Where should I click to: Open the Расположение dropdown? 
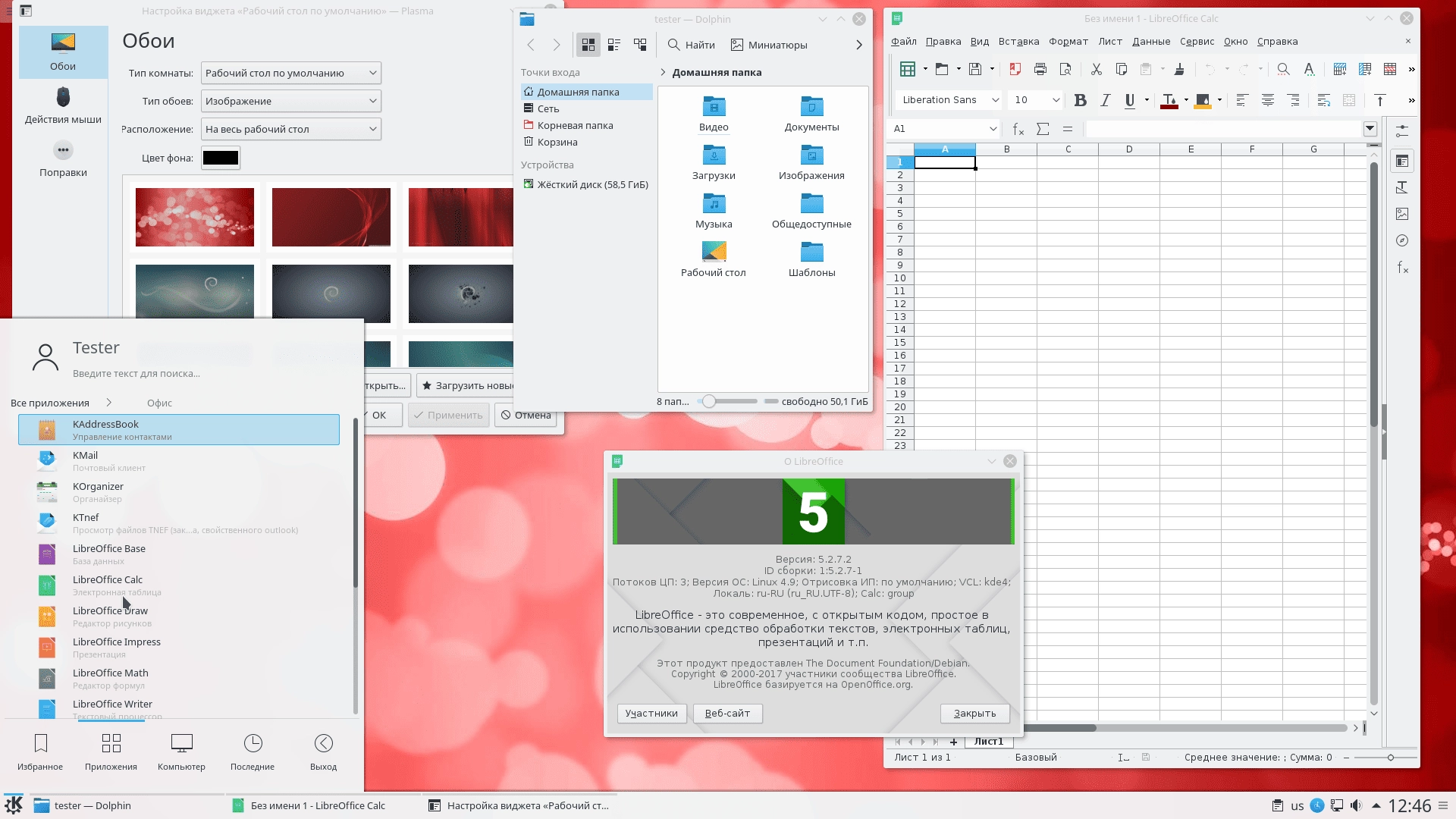[x=291, y=129]
